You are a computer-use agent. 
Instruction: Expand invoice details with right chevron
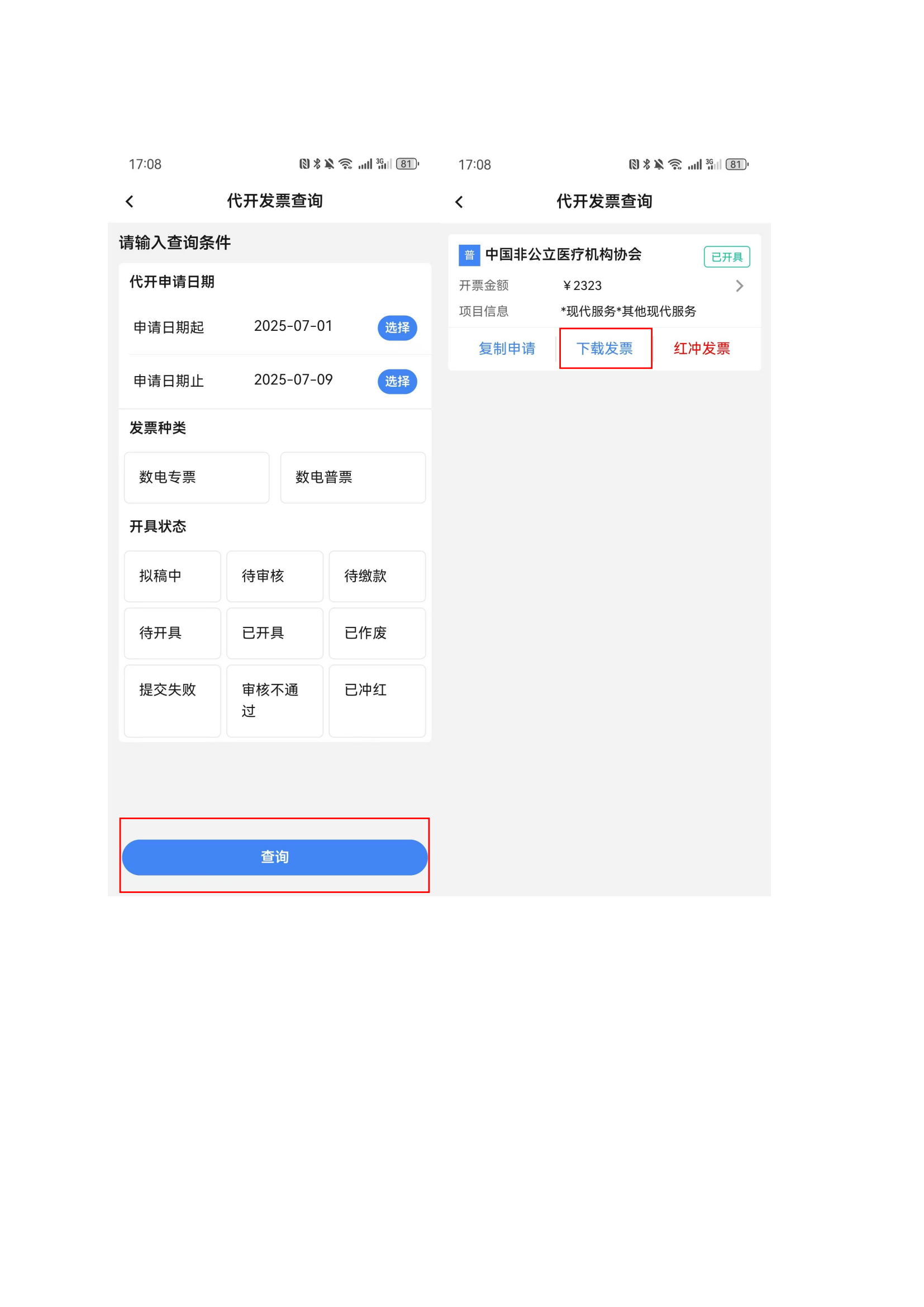coord(739,286)
